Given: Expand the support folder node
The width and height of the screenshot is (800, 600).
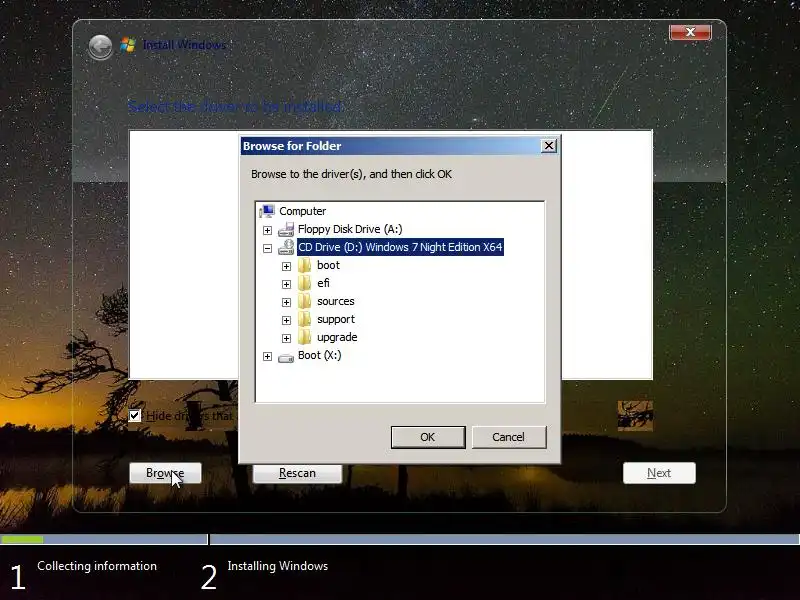Looking at the screenshot, I should point(286,320).
